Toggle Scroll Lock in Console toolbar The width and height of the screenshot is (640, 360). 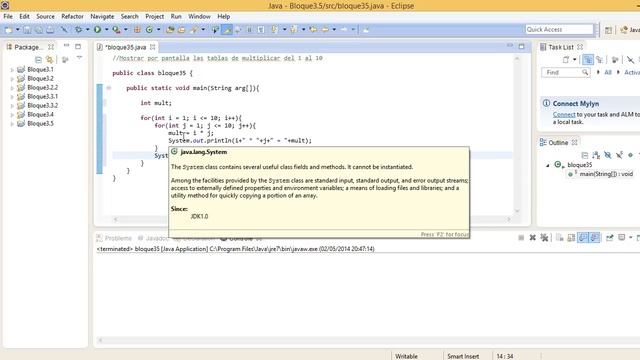[571, 238]
